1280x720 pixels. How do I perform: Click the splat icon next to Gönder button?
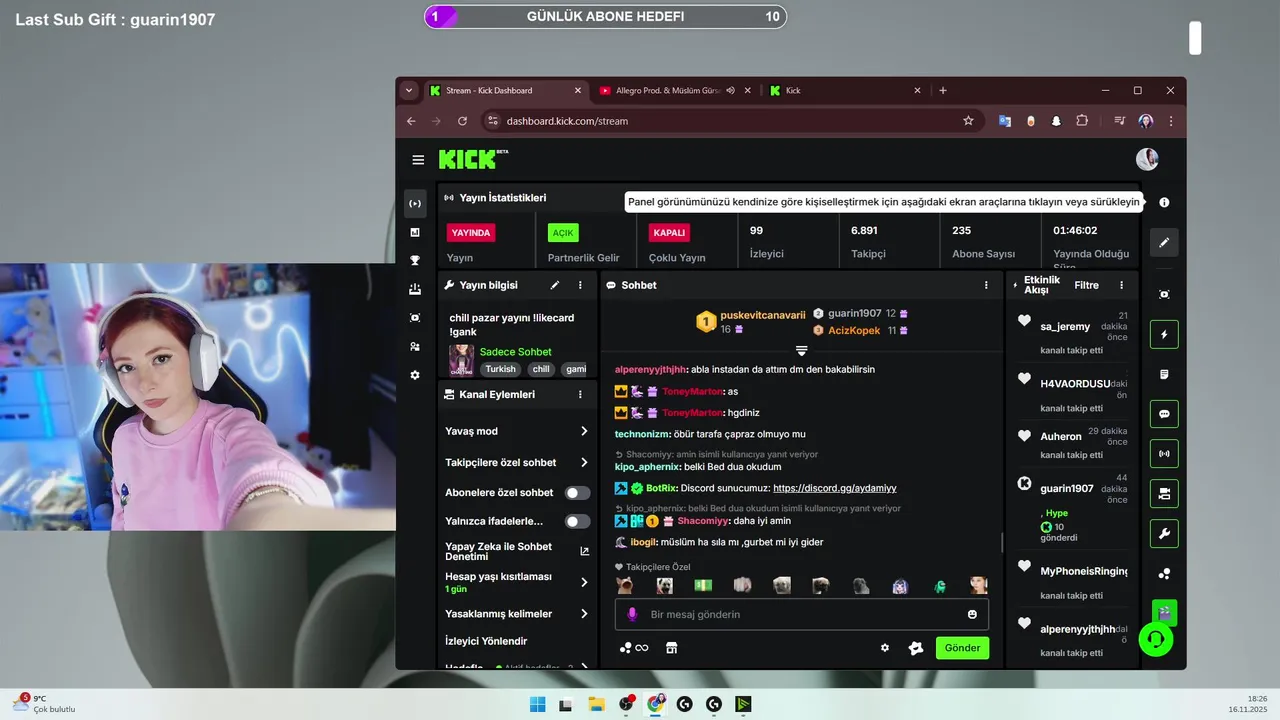(x=915, y=648)
